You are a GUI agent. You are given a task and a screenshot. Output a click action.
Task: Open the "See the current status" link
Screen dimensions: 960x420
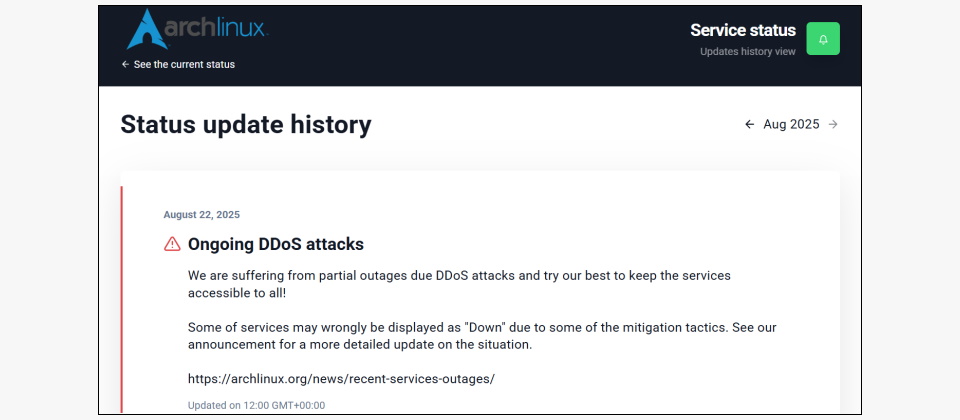coord(184,64)
